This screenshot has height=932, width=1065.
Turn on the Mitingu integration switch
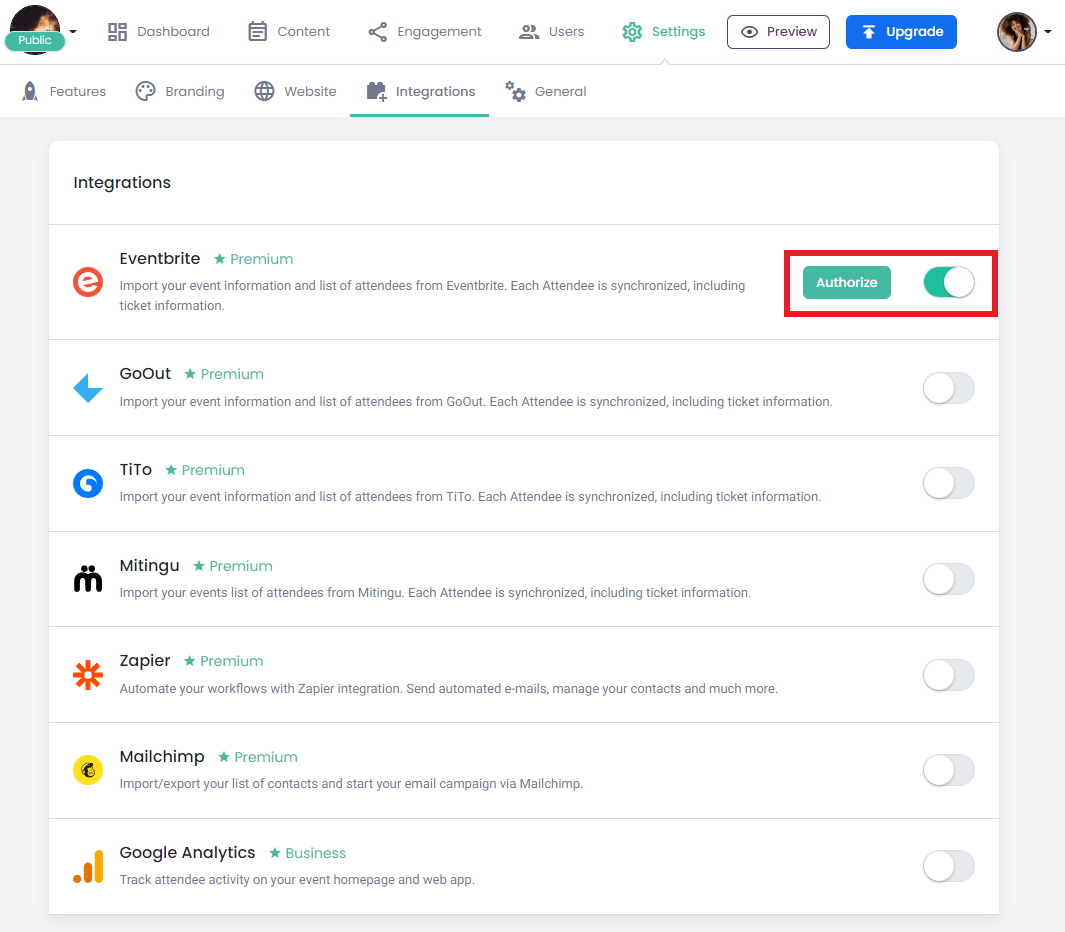[x=949, y=579]
